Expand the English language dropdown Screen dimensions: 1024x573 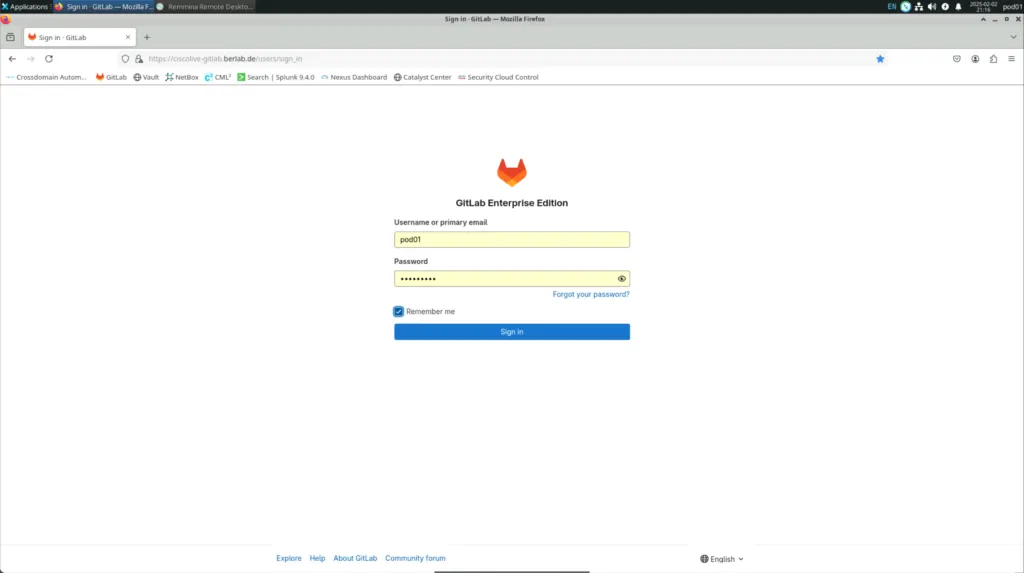tap(722, 559)
